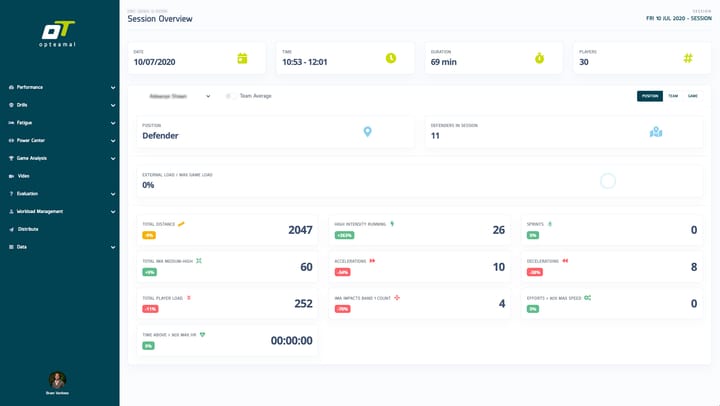Viewport: 720px width, 406px height.
Task: Click the stopwatch icon in Duration card
Action: click(x=539, y=59)
